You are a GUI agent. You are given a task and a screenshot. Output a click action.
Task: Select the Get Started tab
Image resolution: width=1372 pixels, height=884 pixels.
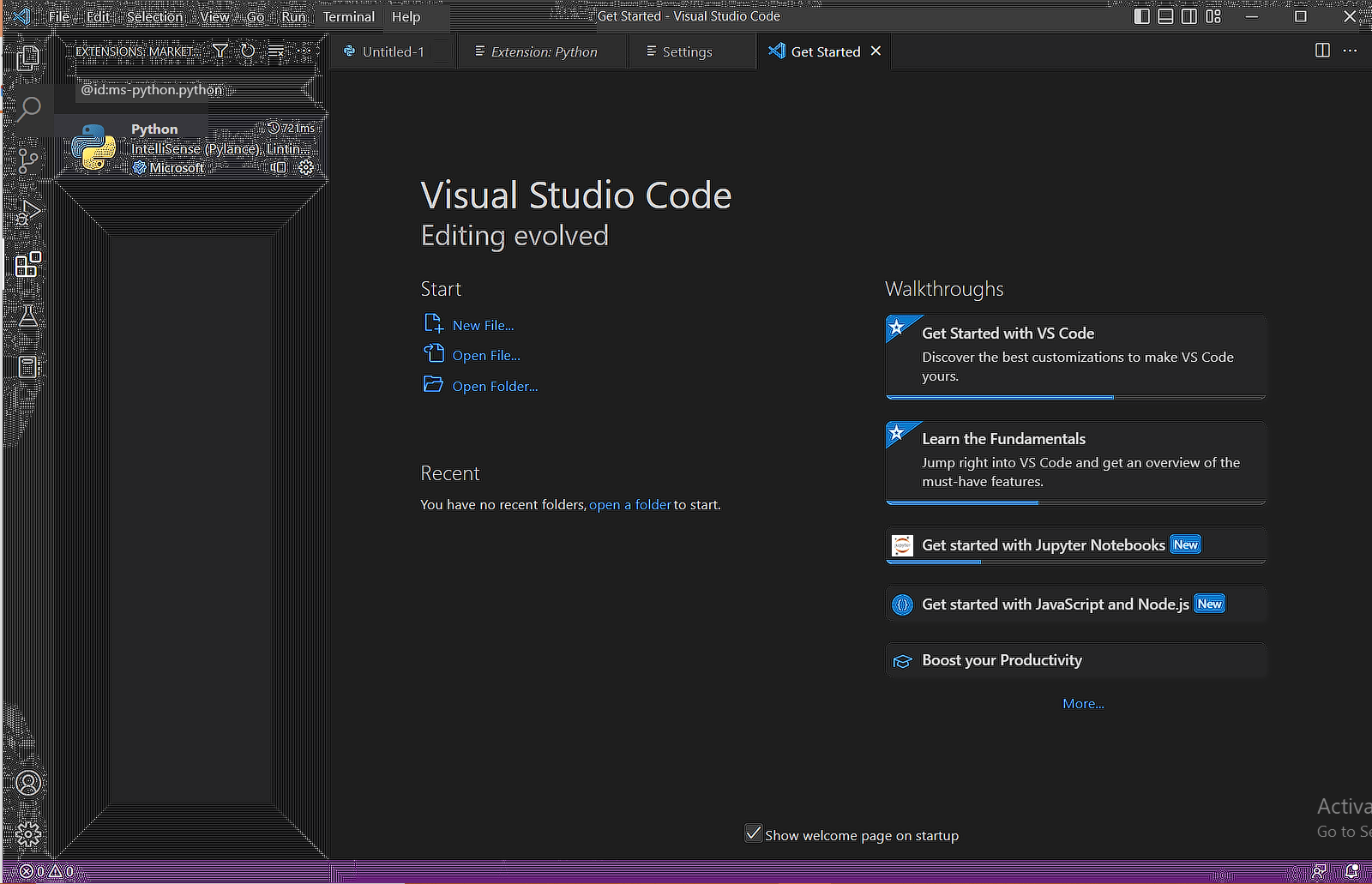click(x=823, y=51)
